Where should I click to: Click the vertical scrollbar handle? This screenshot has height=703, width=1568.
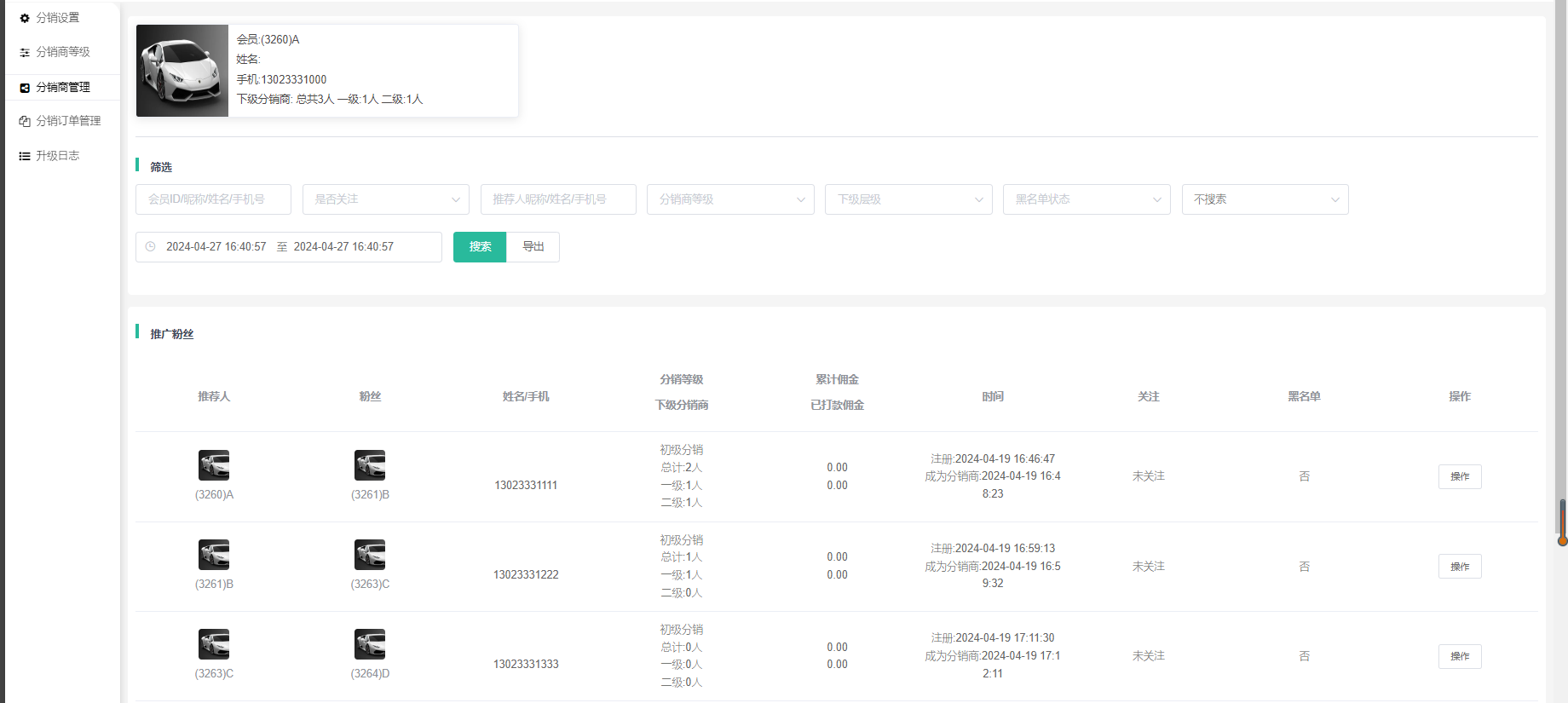1562,521
